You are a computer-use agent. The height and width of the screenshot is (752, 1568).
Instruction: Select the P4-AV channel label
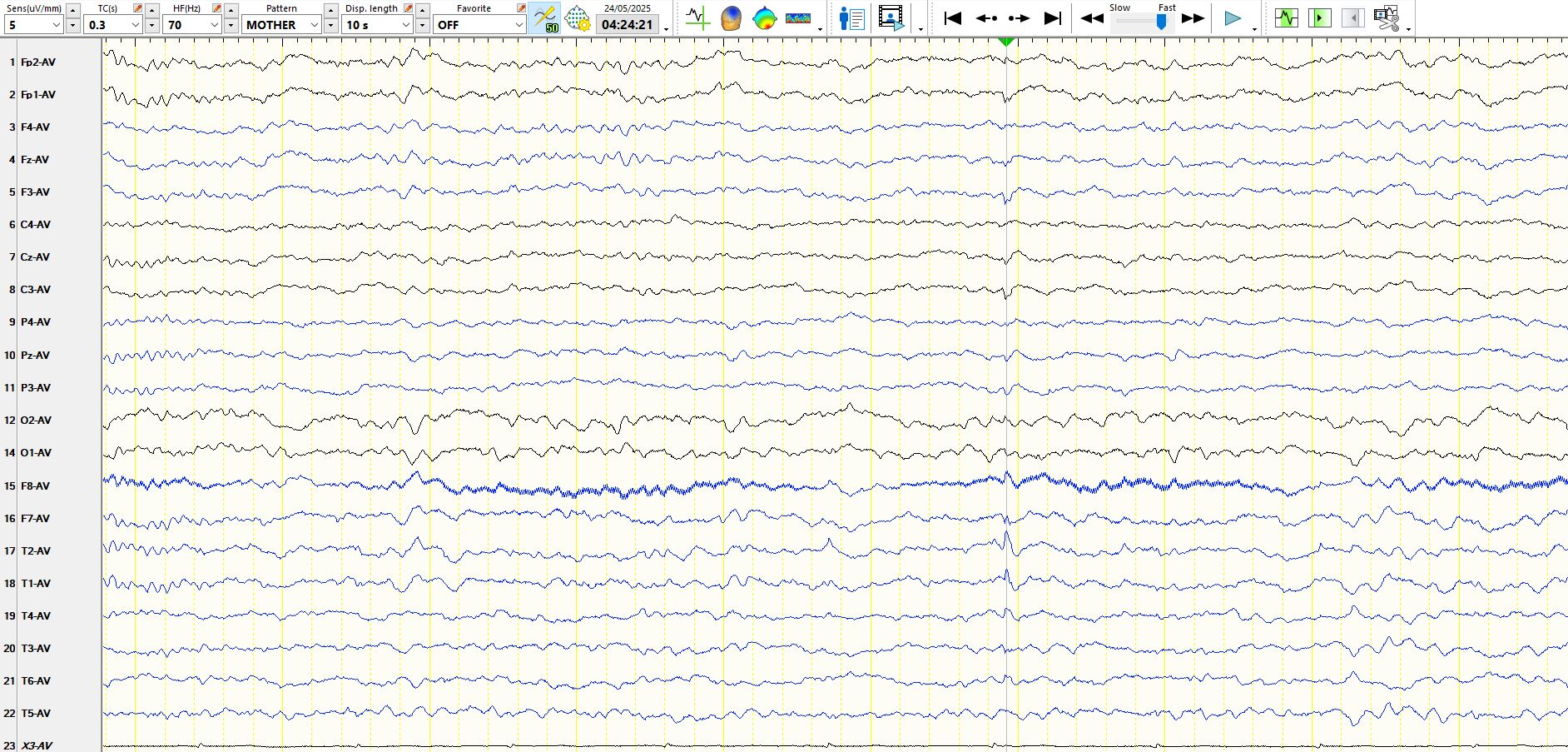(x=36, y=322)
